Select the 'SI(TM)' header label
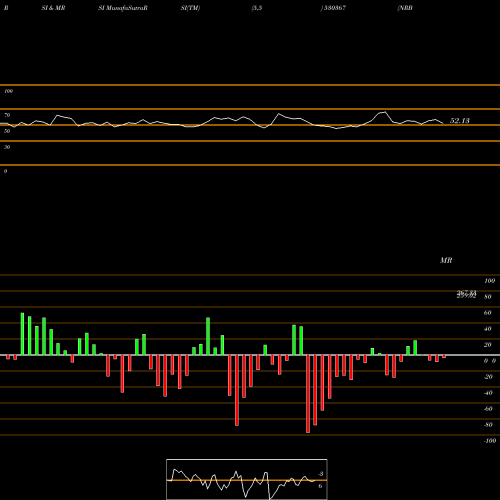 (x=190, y=8)
